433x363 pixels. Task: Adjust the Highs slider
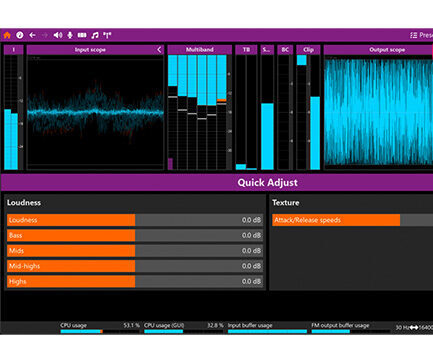click(x=135, y=281)
